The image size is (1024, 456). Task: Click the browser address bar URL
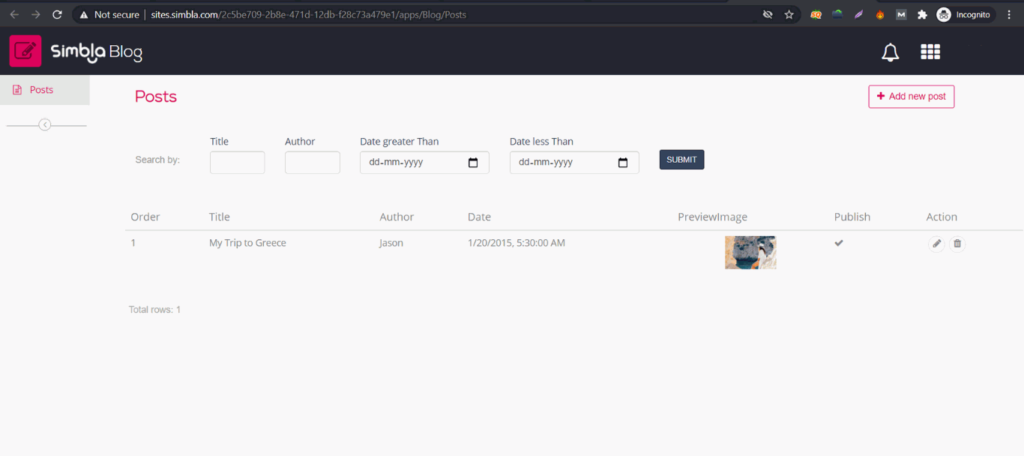coord(309,14)
